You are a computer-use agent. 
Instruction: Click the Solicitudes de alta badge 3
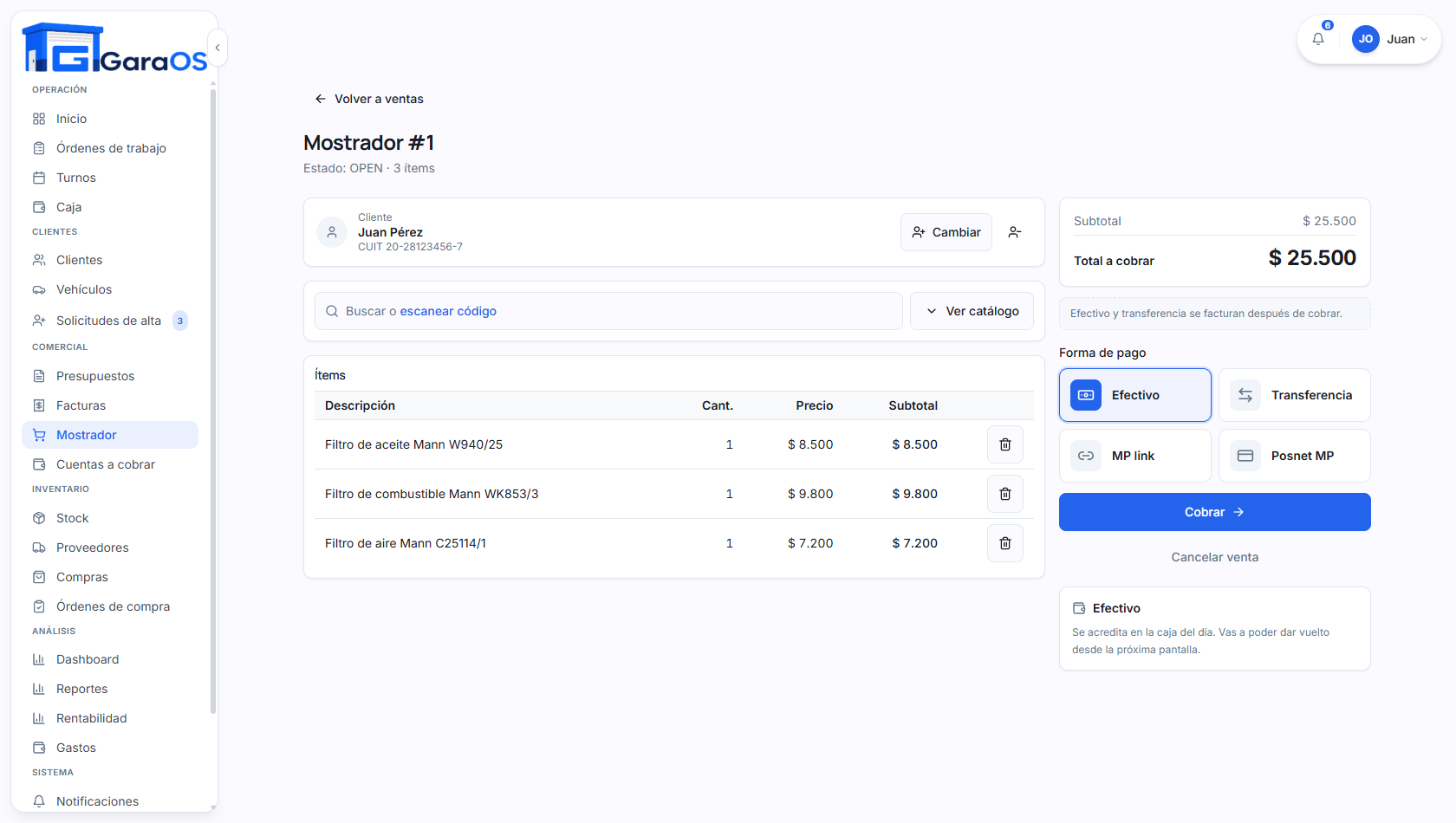click(180, 321)
